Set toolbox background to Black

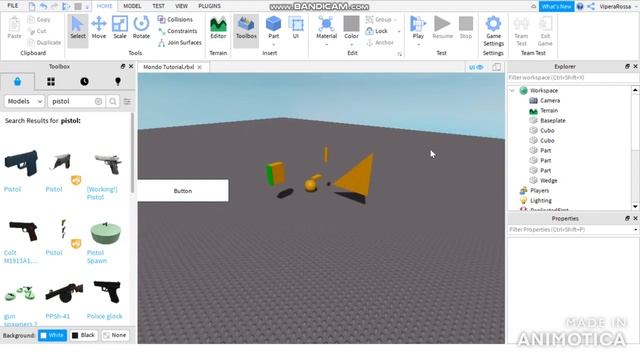(x=83, y=335)
